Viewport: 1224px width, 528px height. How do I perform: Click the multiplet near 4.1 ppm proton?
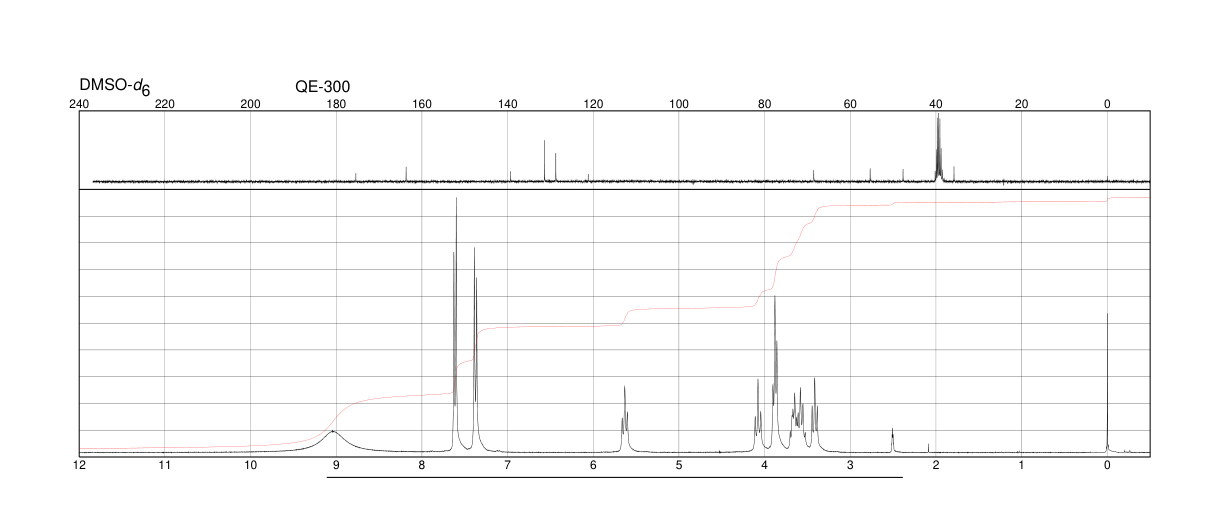[758, 416]
